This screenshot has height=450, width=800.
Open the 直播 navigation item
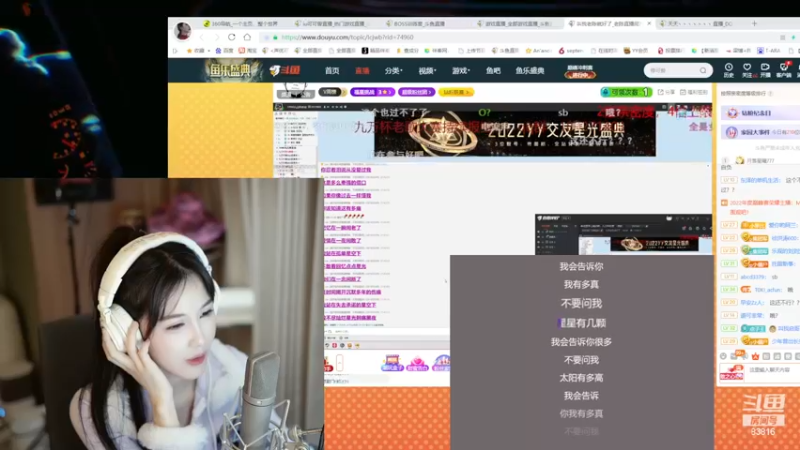[x=362, y=70]
